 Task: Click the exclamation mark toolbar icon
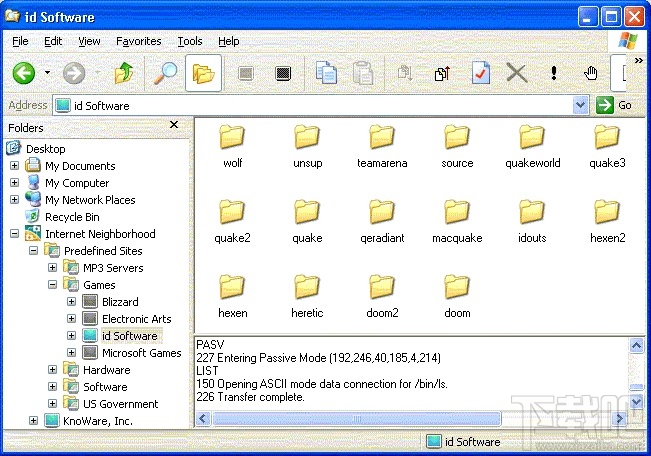point(554,73)
